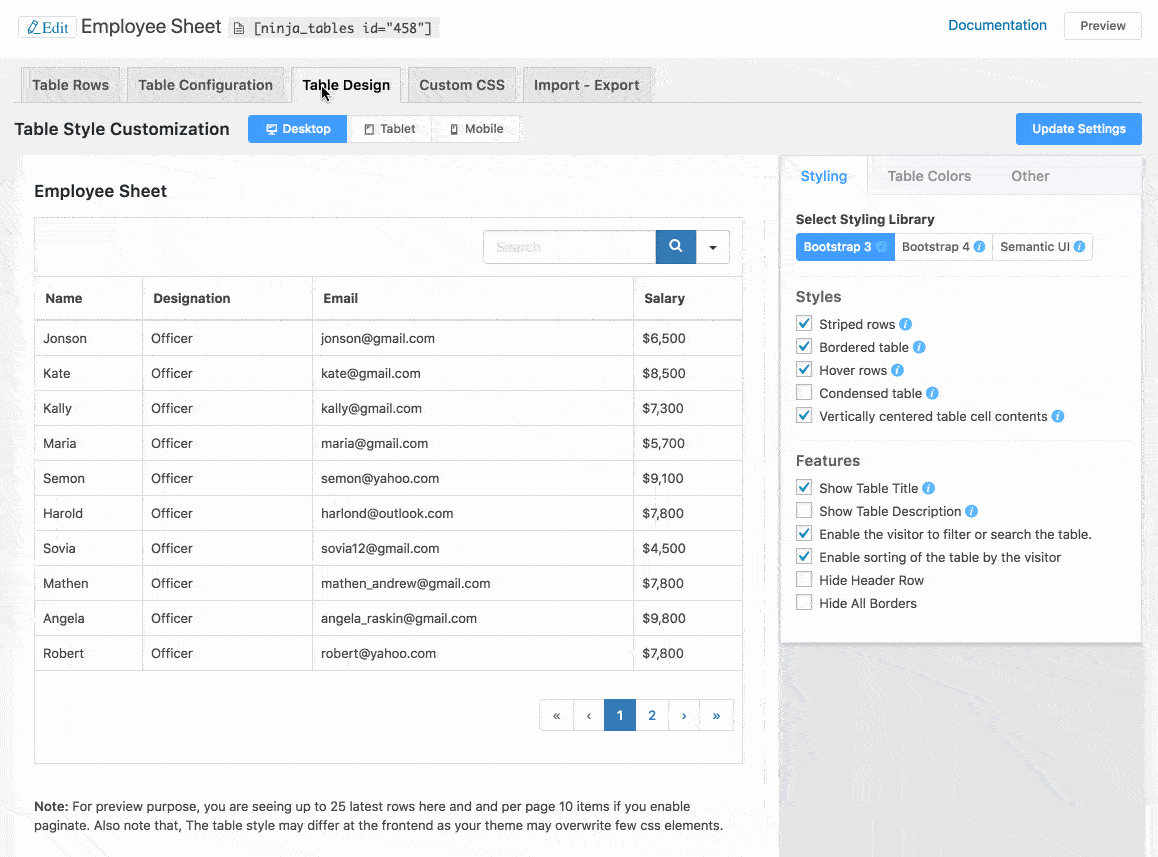The image size is (1158, 857).
Task: Click info icon on Bootstrap 4
Action: 979,247
